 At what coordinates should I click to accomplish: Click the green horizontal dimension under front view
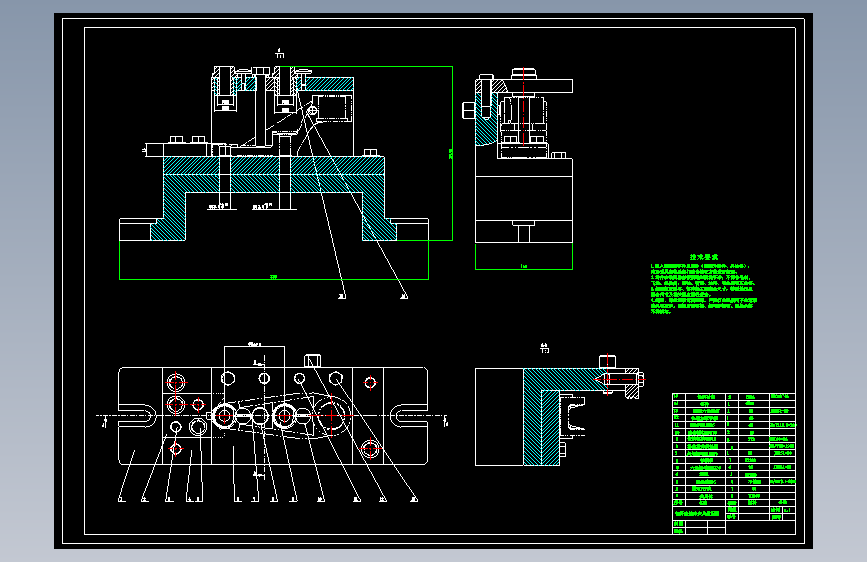pyautogui.click(x=274, y=278)
